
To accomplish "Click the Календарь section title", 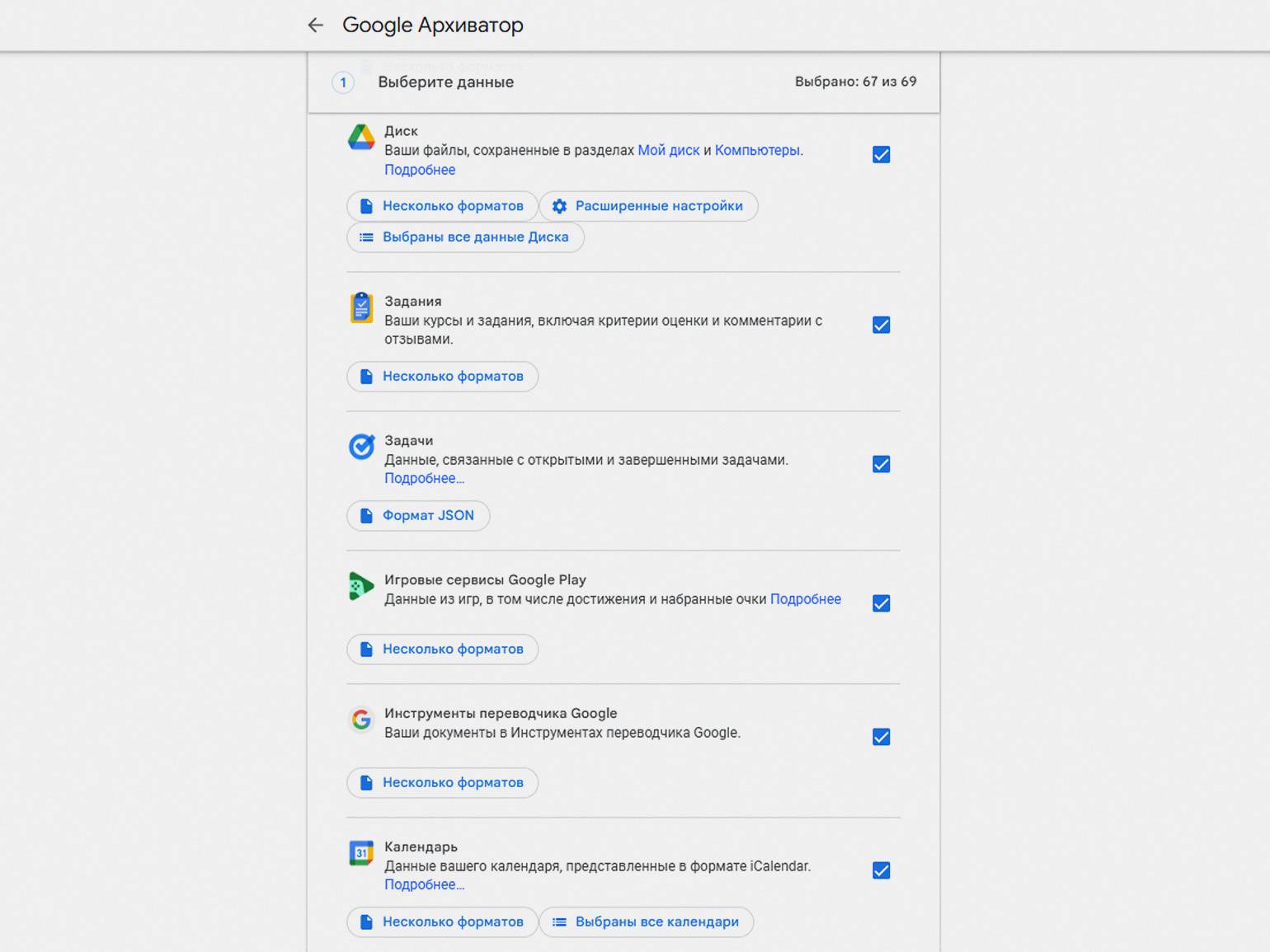I will tap(421, 847).
